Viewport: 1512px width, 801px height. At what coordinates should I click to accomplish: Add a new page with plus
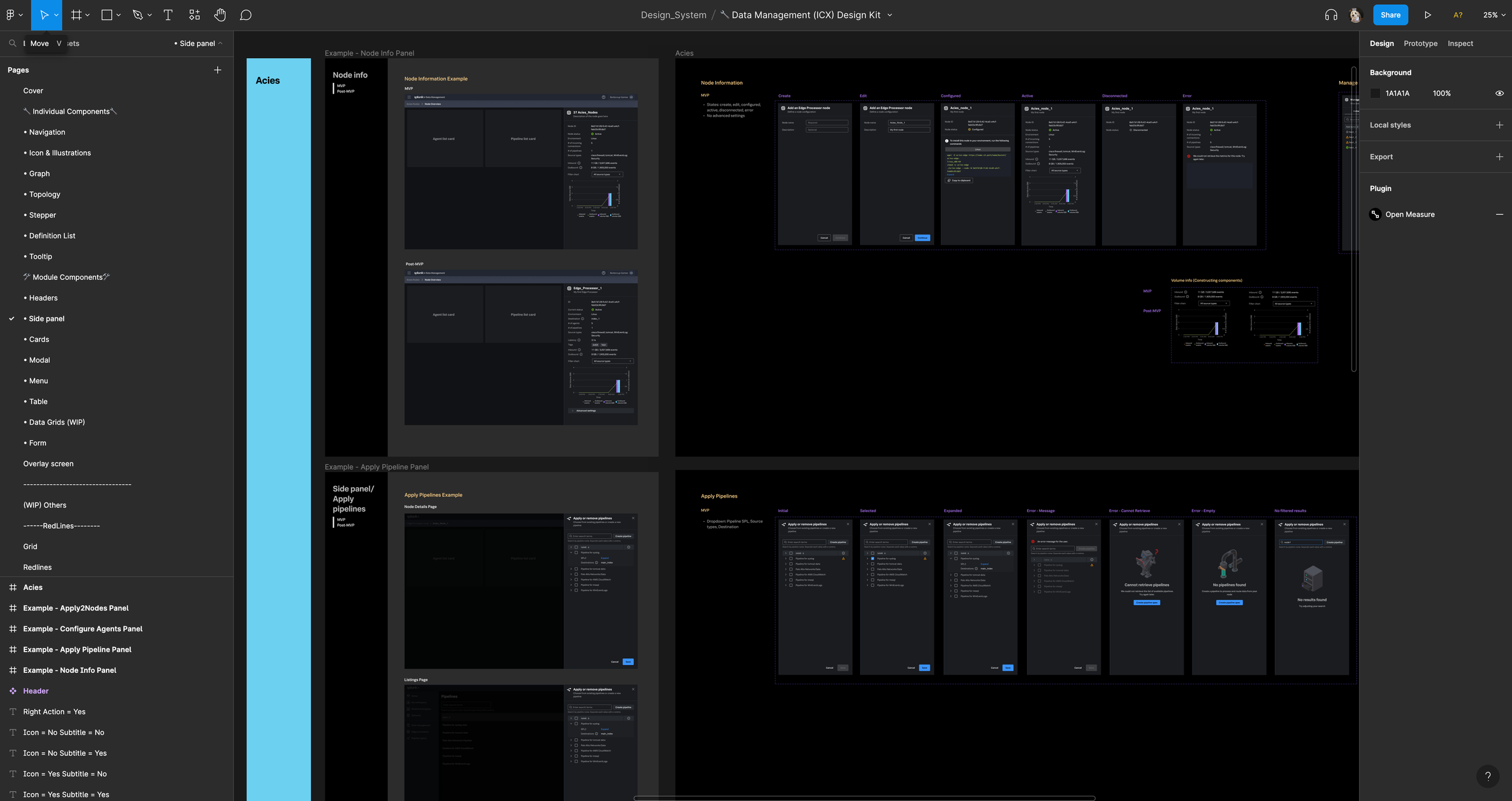(x=218, y=70)
